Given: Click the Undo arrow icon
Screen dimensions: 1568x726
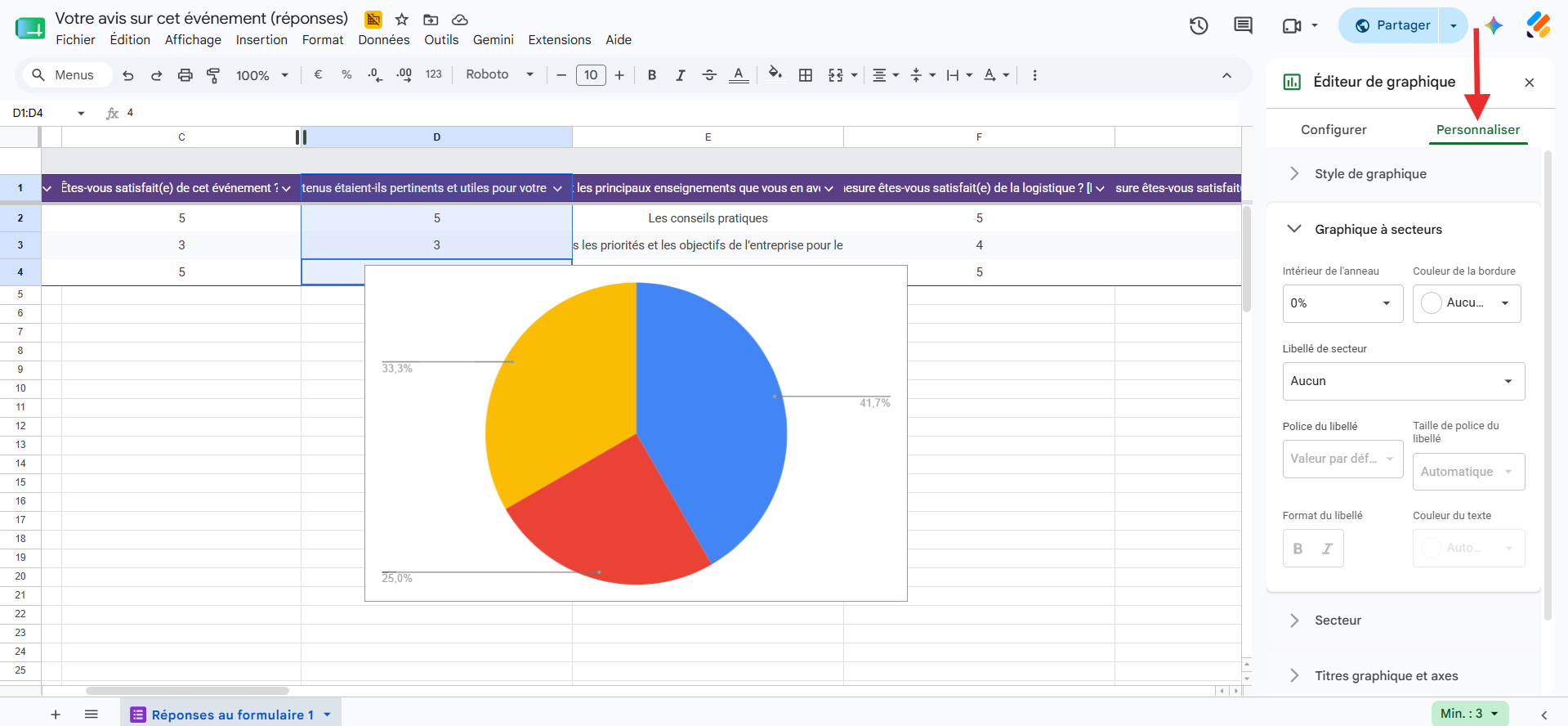Looking at the screenshot, I should (x=128, y=75).
